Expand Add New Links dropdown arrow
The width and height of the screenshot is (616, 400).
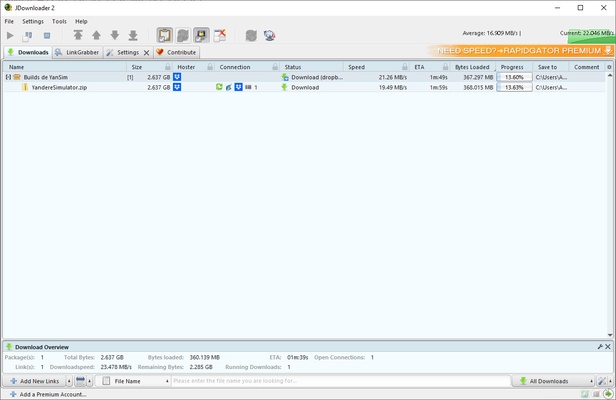[69, 381]
